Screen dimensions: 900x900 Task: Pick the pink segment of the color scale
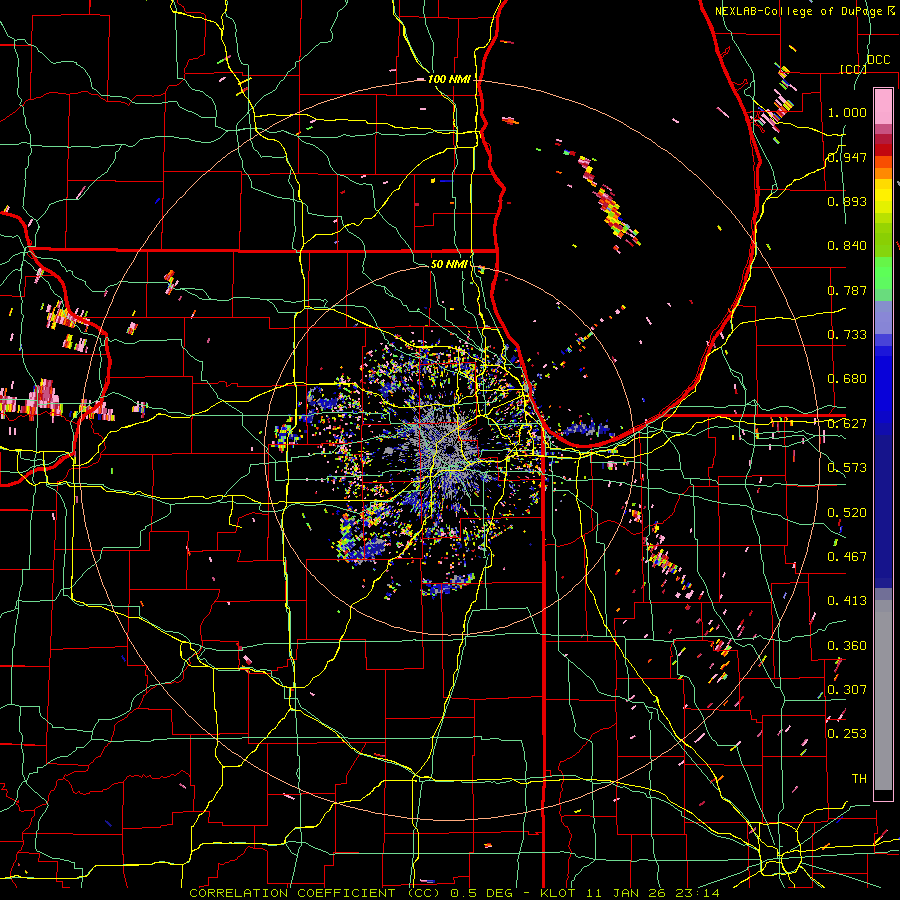pyautogui.click(x=883, y=107)
